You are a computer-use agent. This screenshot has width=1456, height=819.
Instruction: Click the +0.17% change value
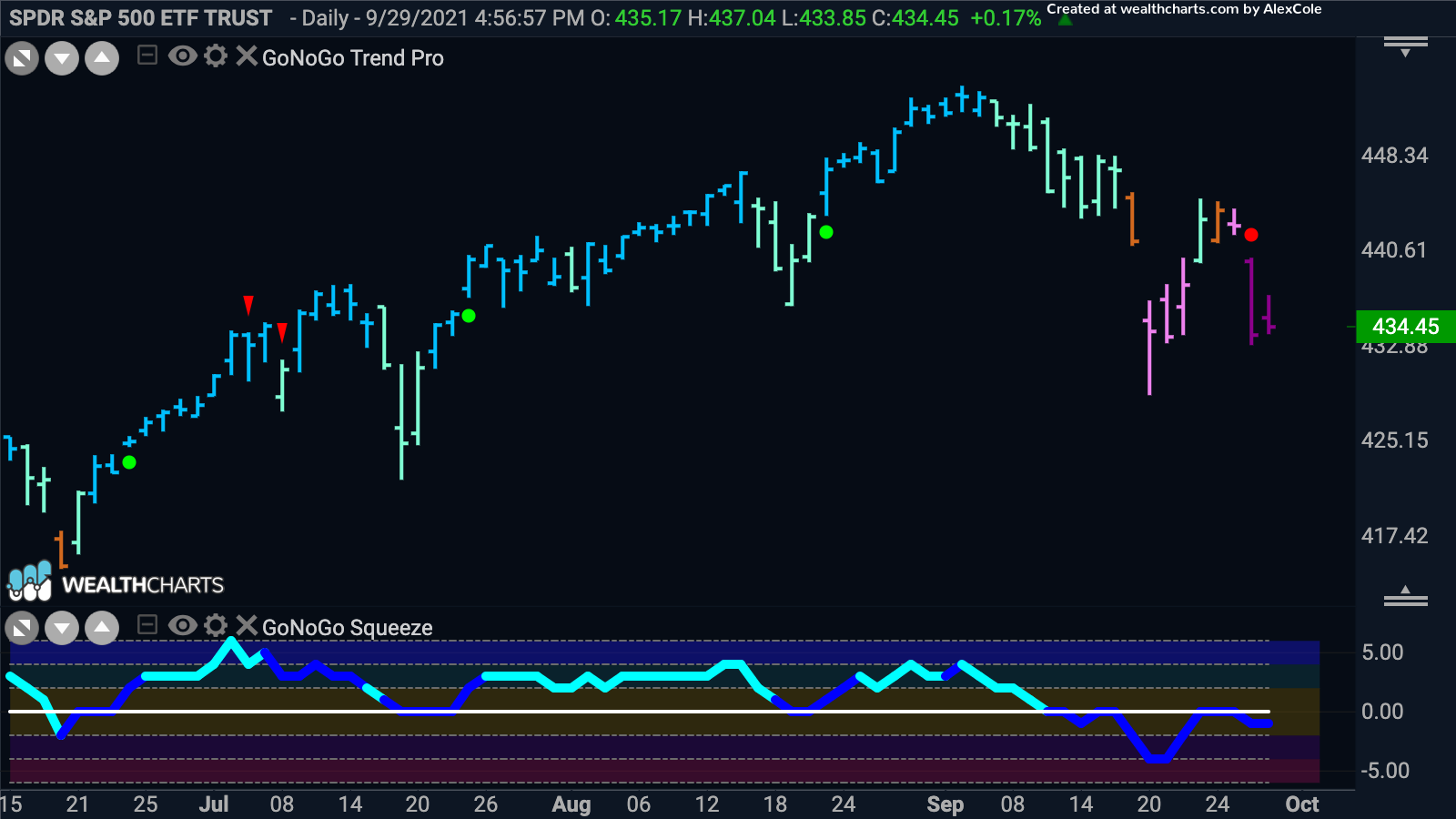pyautogui.click(x=1006, y=18)
